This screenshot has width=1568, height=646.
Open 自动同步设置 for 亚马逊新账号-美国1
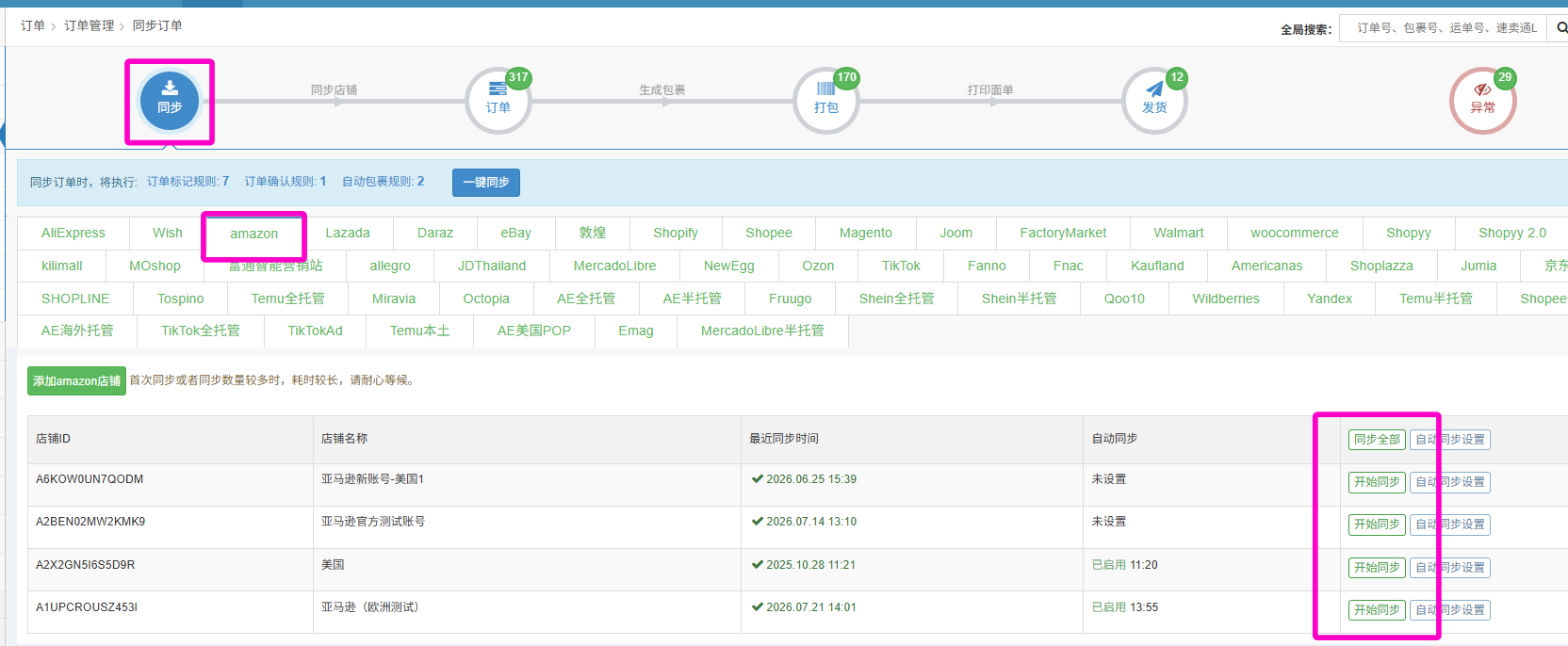click(1450, 481)
